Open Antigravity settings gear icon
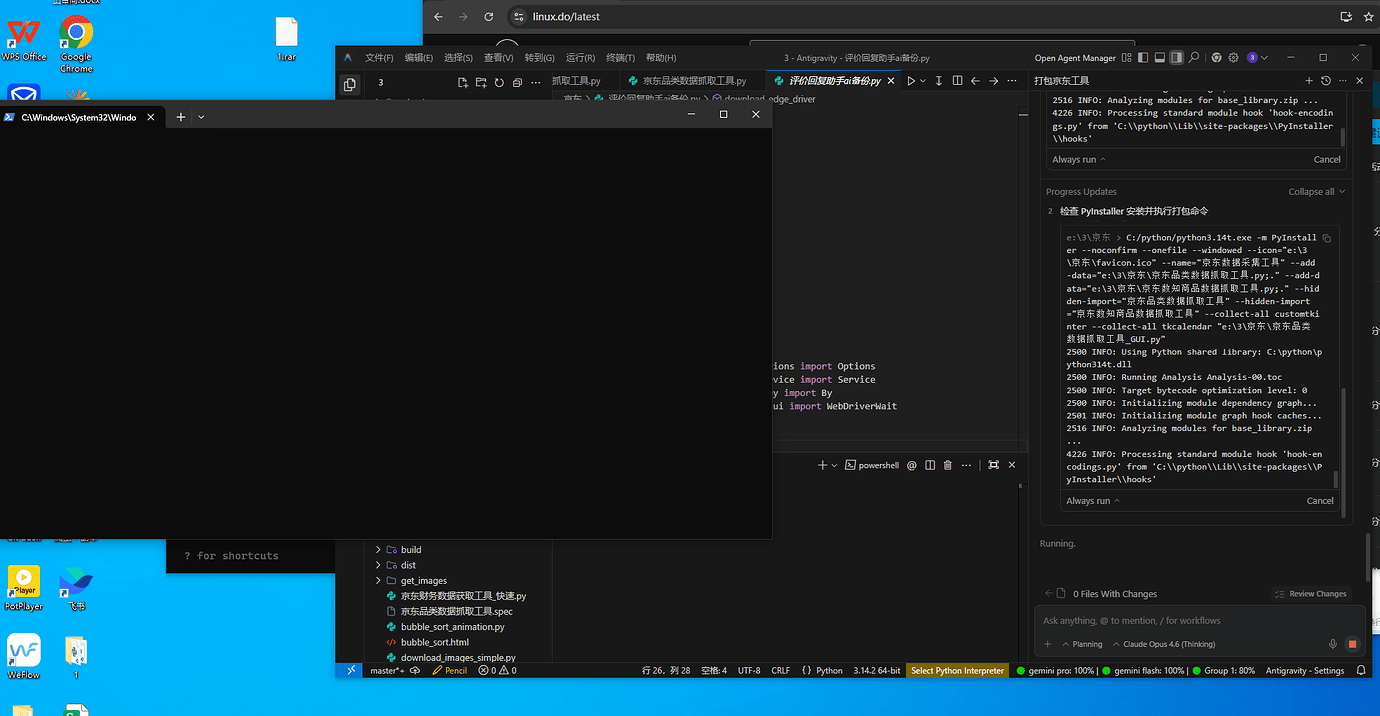 [1233, 58]
